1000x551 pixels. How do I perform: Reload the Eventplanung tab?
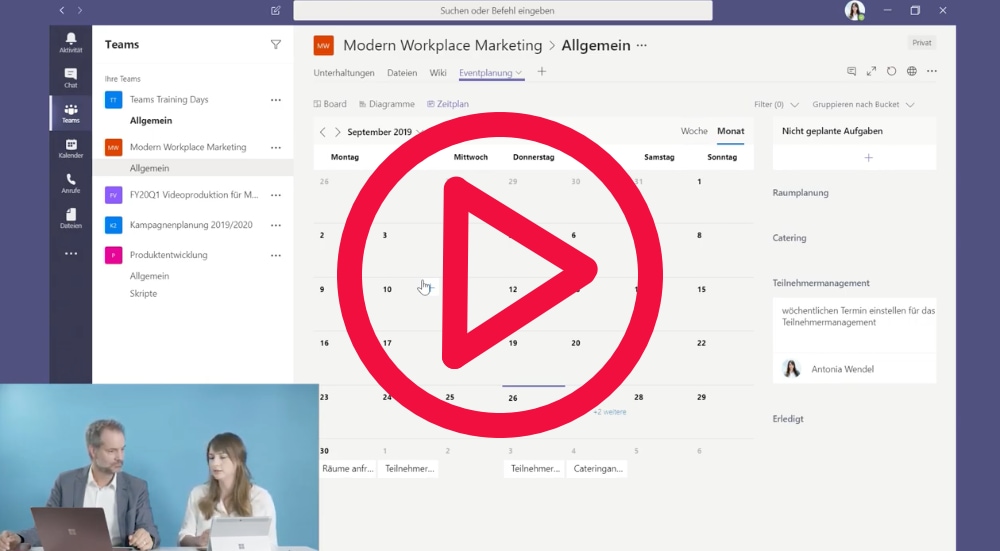892,71
